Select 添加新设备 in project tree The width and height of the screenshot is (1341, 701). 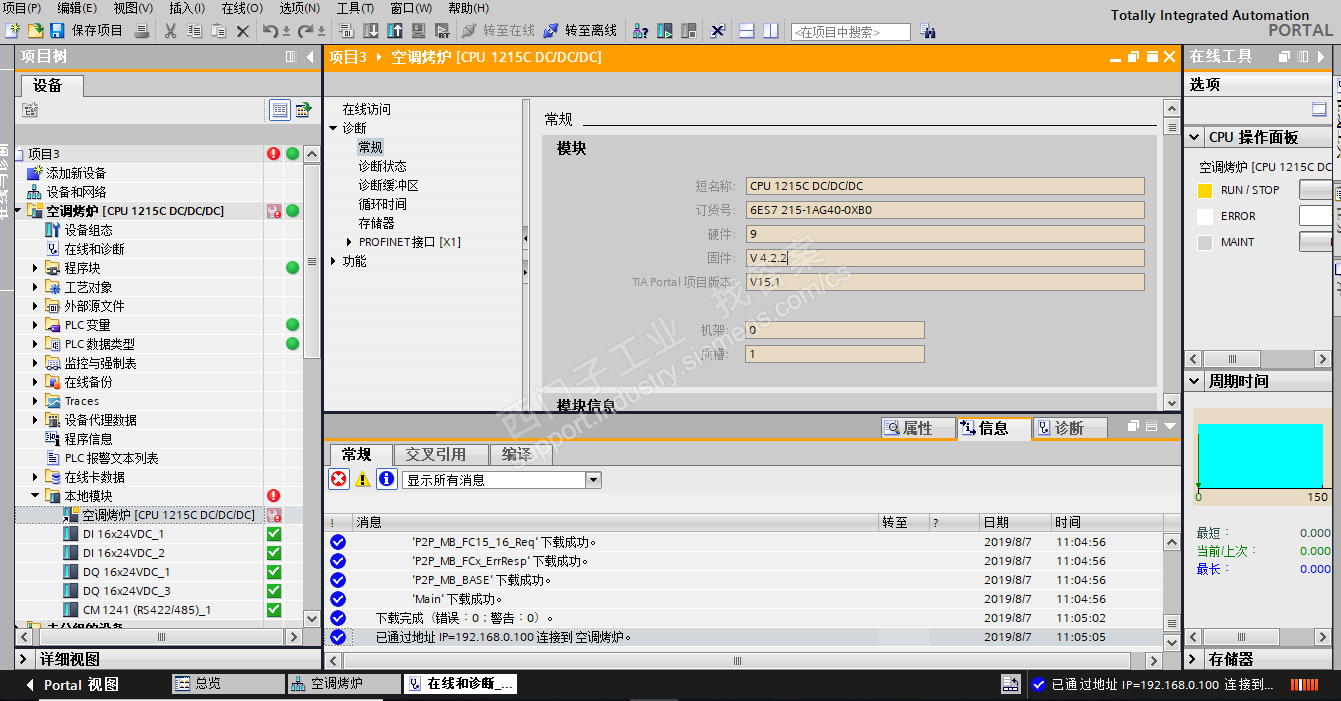click(x=76, y=173)
